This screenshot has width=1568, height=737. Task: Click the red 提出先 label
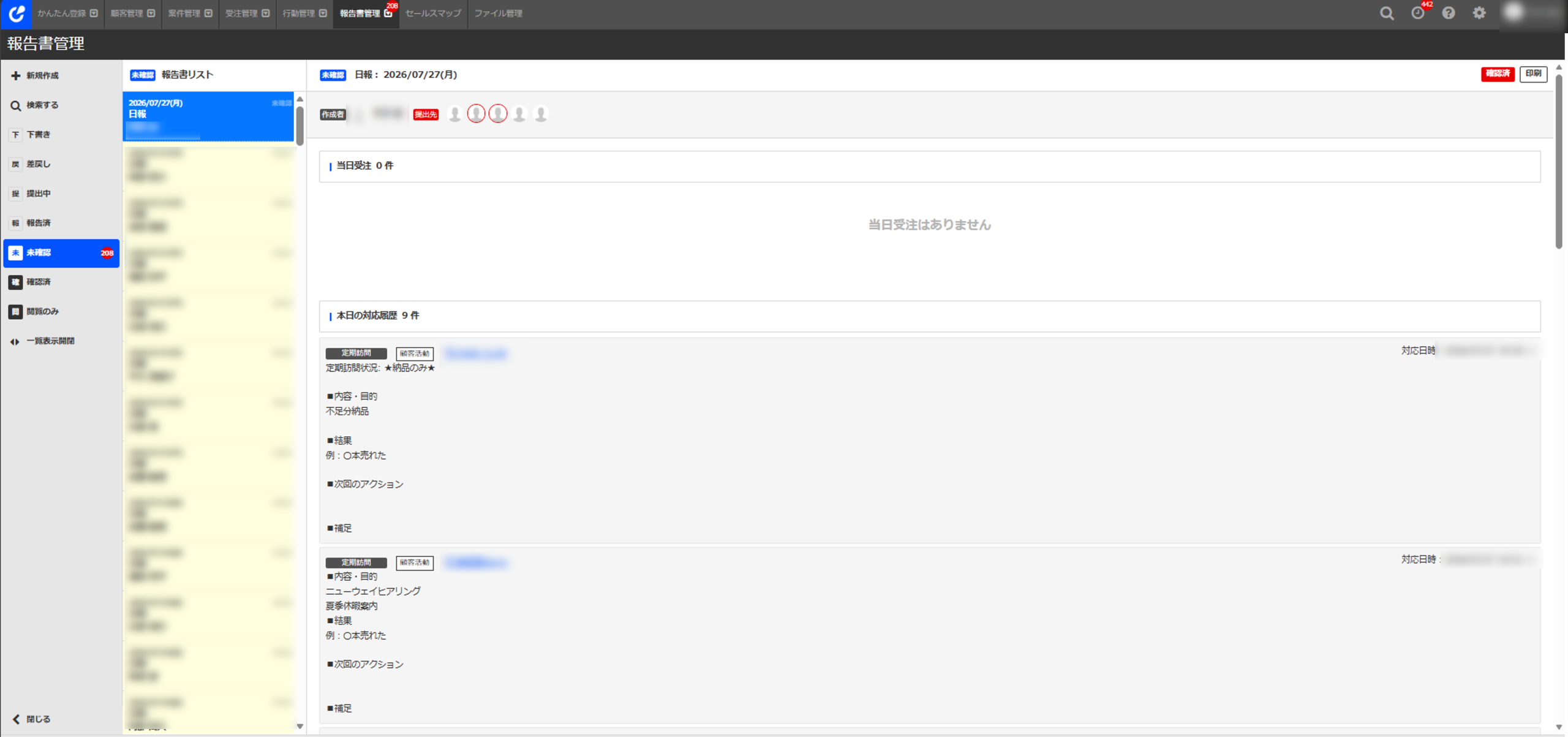tap(426, 115)
